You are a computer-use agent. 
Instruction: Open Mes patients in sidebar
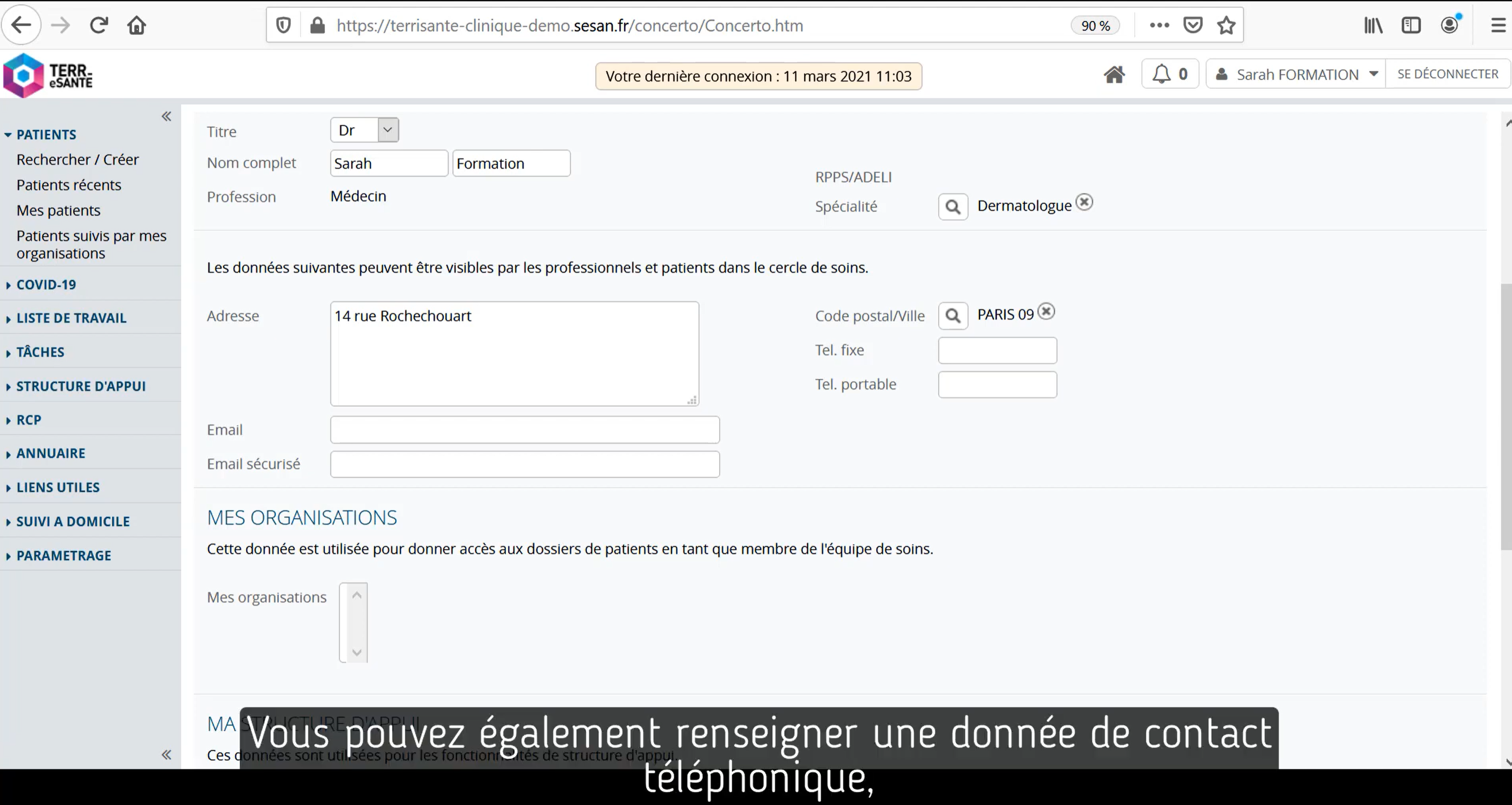click(58, 210)
